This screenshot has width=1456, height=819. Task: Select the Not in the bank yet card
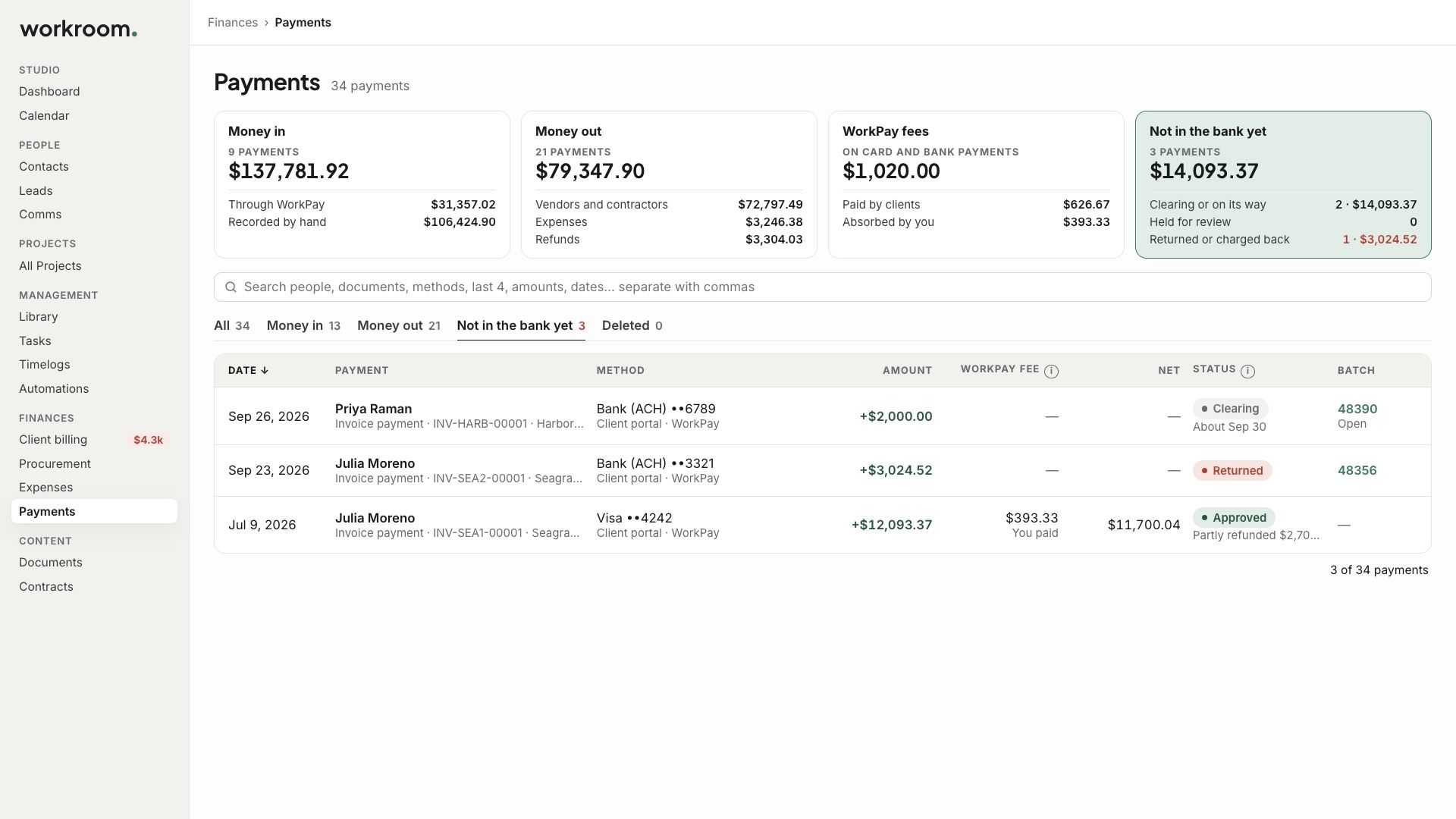coord(1283,184)
